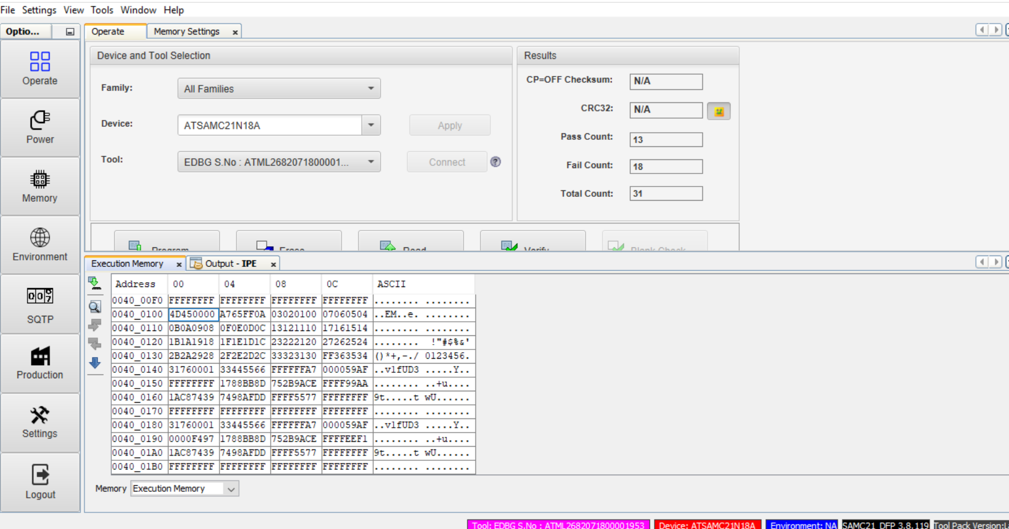Expand the Family dropdown
The width and height of the screenshot is (1009, 529).
click(370, 89)
